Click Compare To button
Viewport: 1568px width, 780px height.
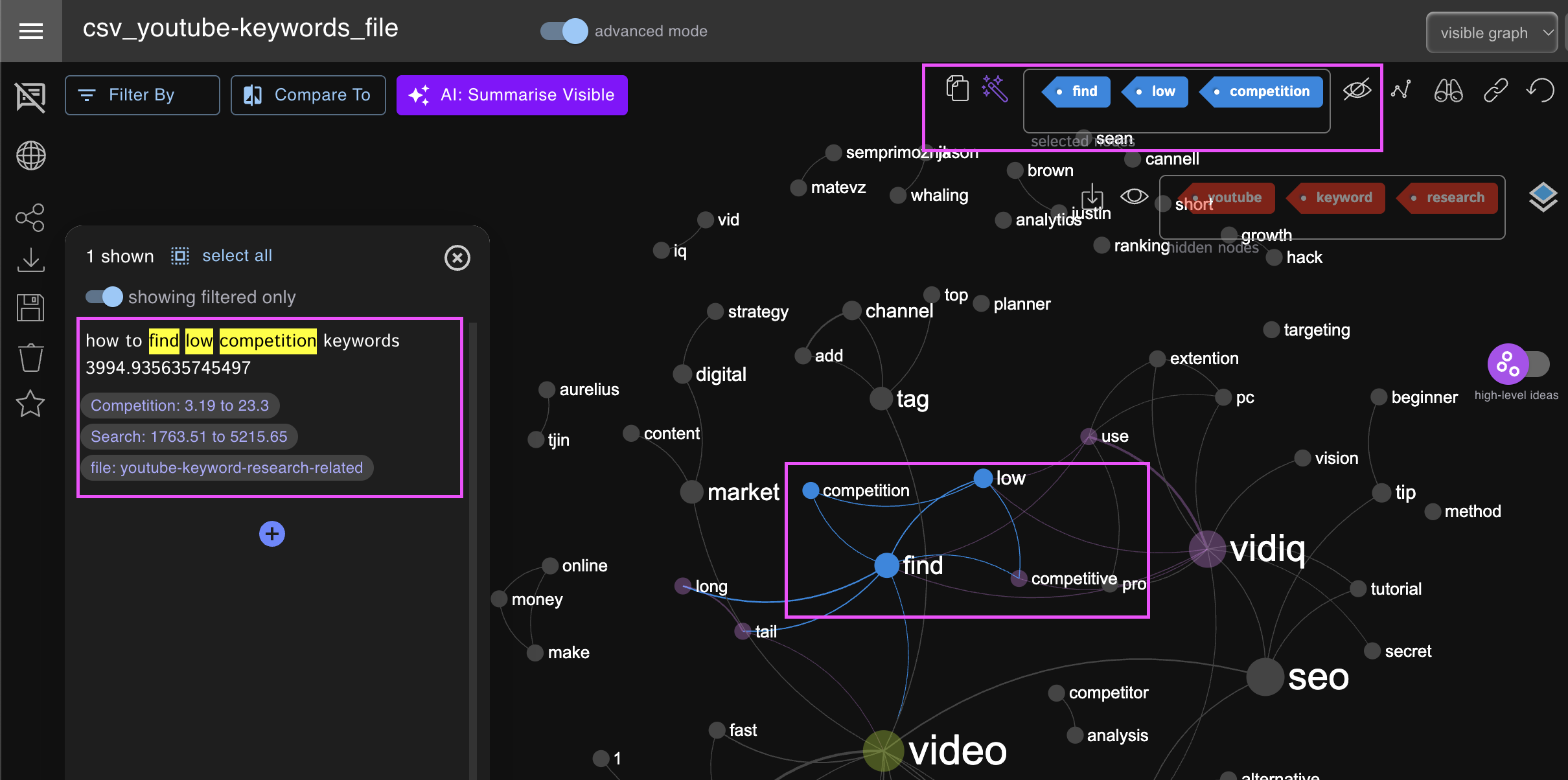click(x=308, y=95)
